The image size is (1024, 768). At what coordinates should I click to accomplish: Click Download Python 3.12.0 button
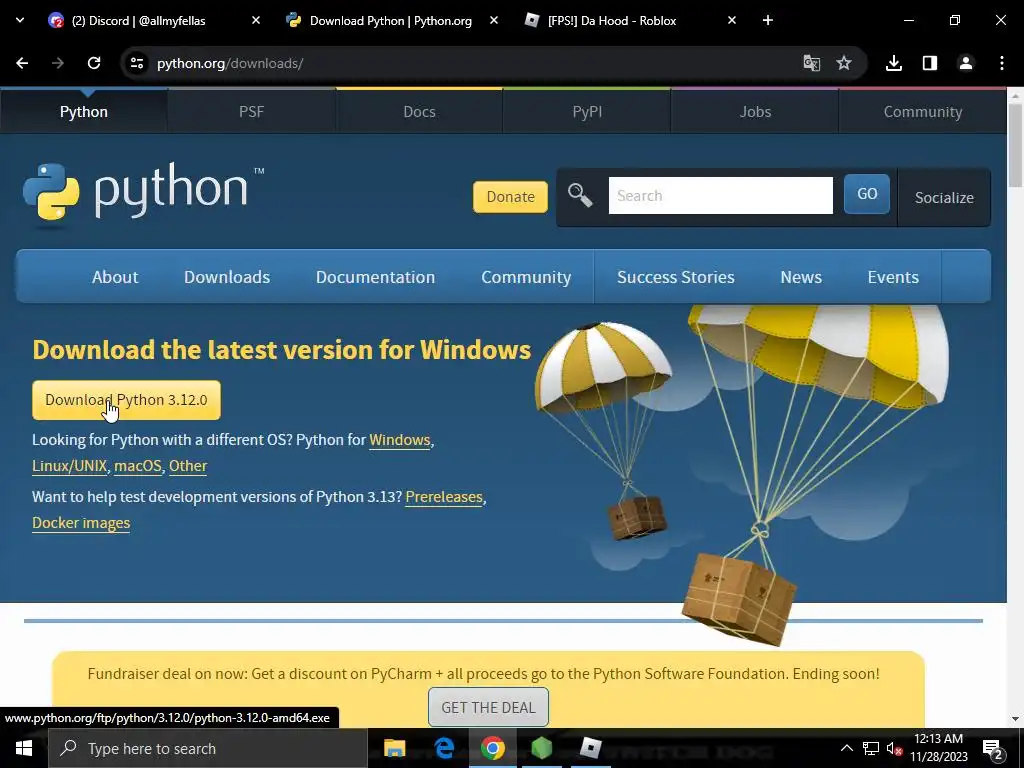pos(126,400)
